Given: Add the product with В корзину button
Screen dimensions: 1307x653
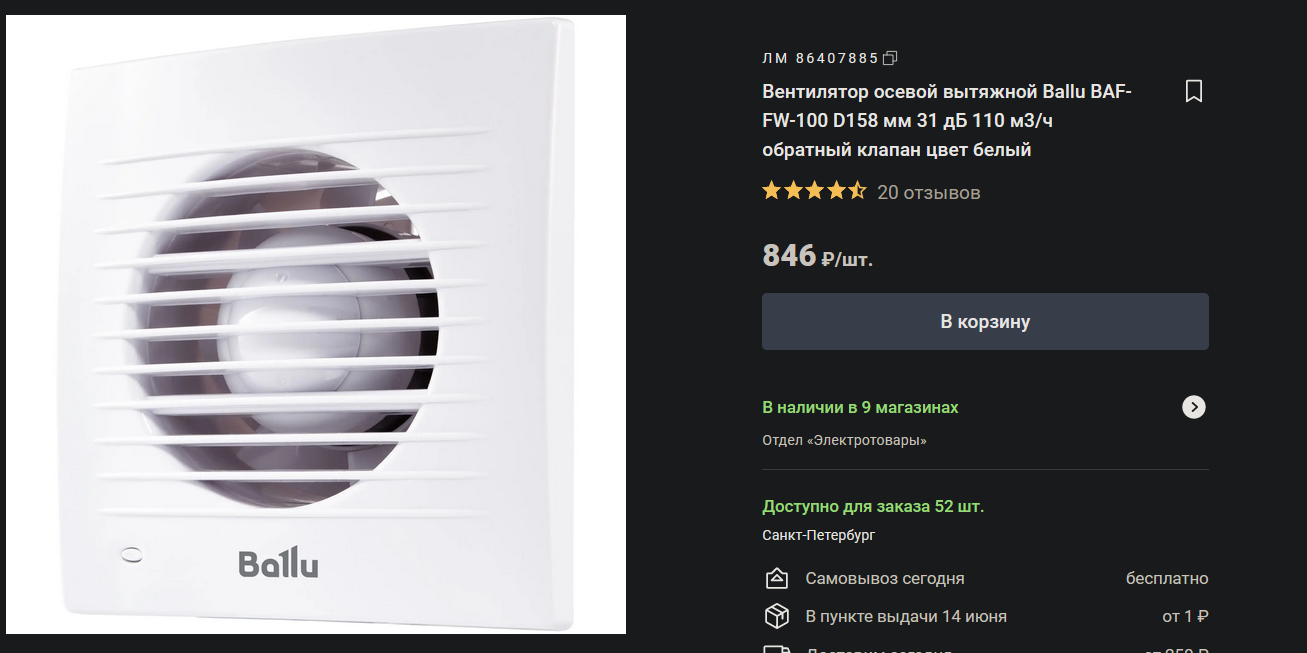Looking at the screenshot, I should pyautogui.click(x=985, y=321).
